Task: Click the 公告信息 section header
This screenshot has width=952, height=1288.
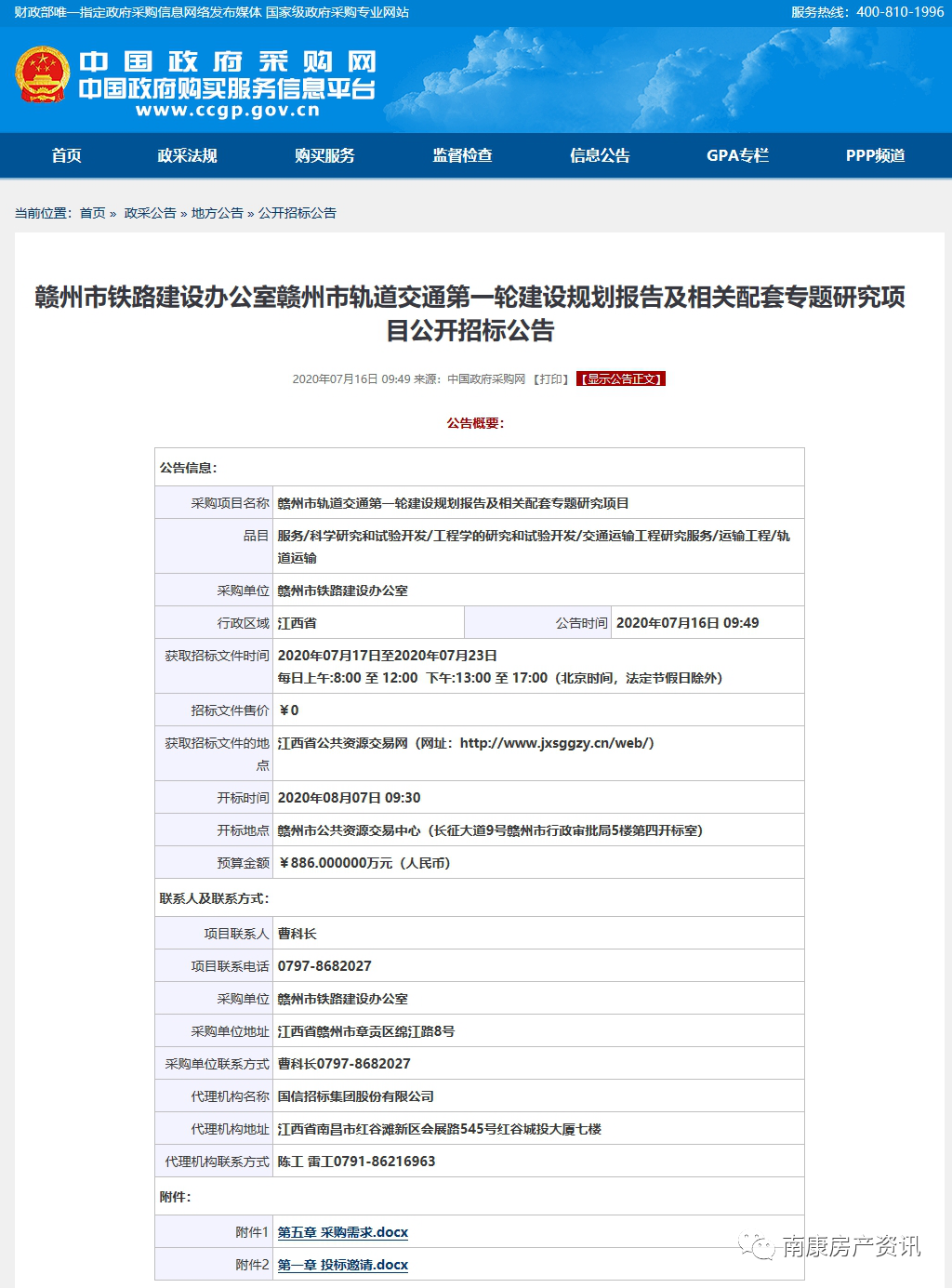Action: point(188,468)
